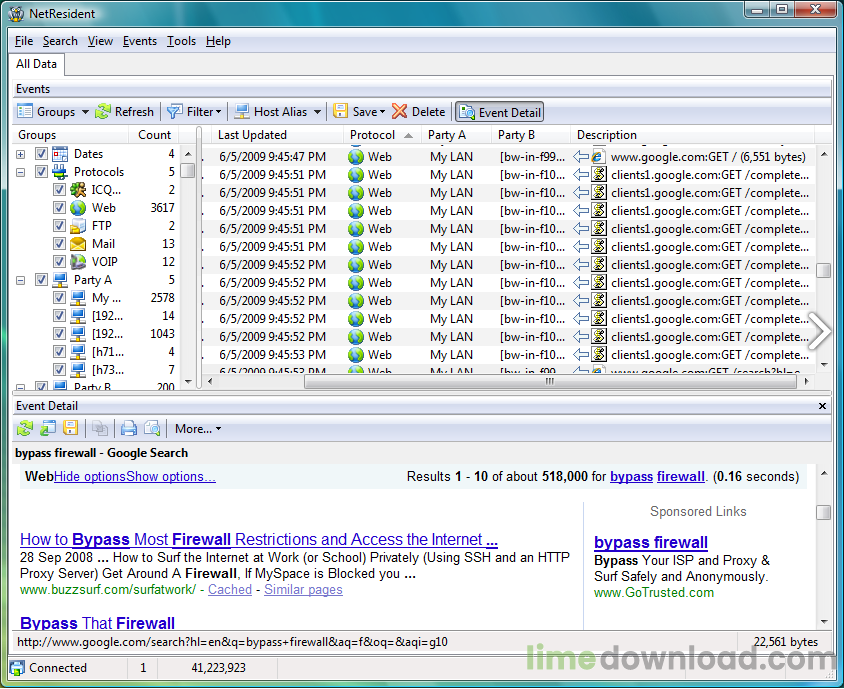Uncheck the VOIP protocol checkbox
844x689 pixels.
pyautogui.click(x=60, y=262)
